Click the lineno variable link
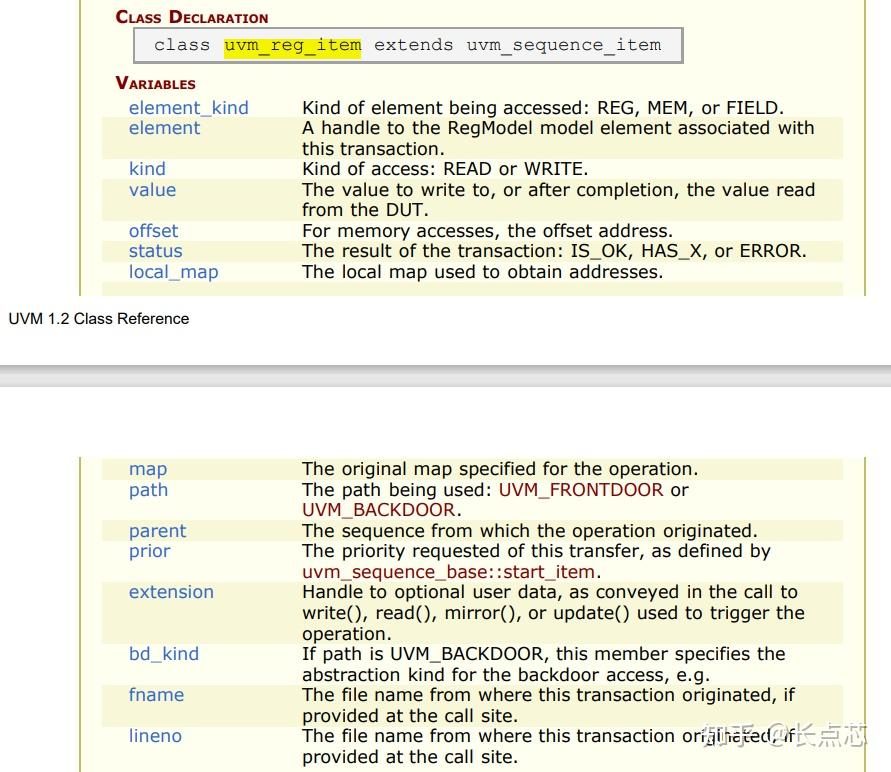Screen dimensions: 891x772 tap(155, 736)
